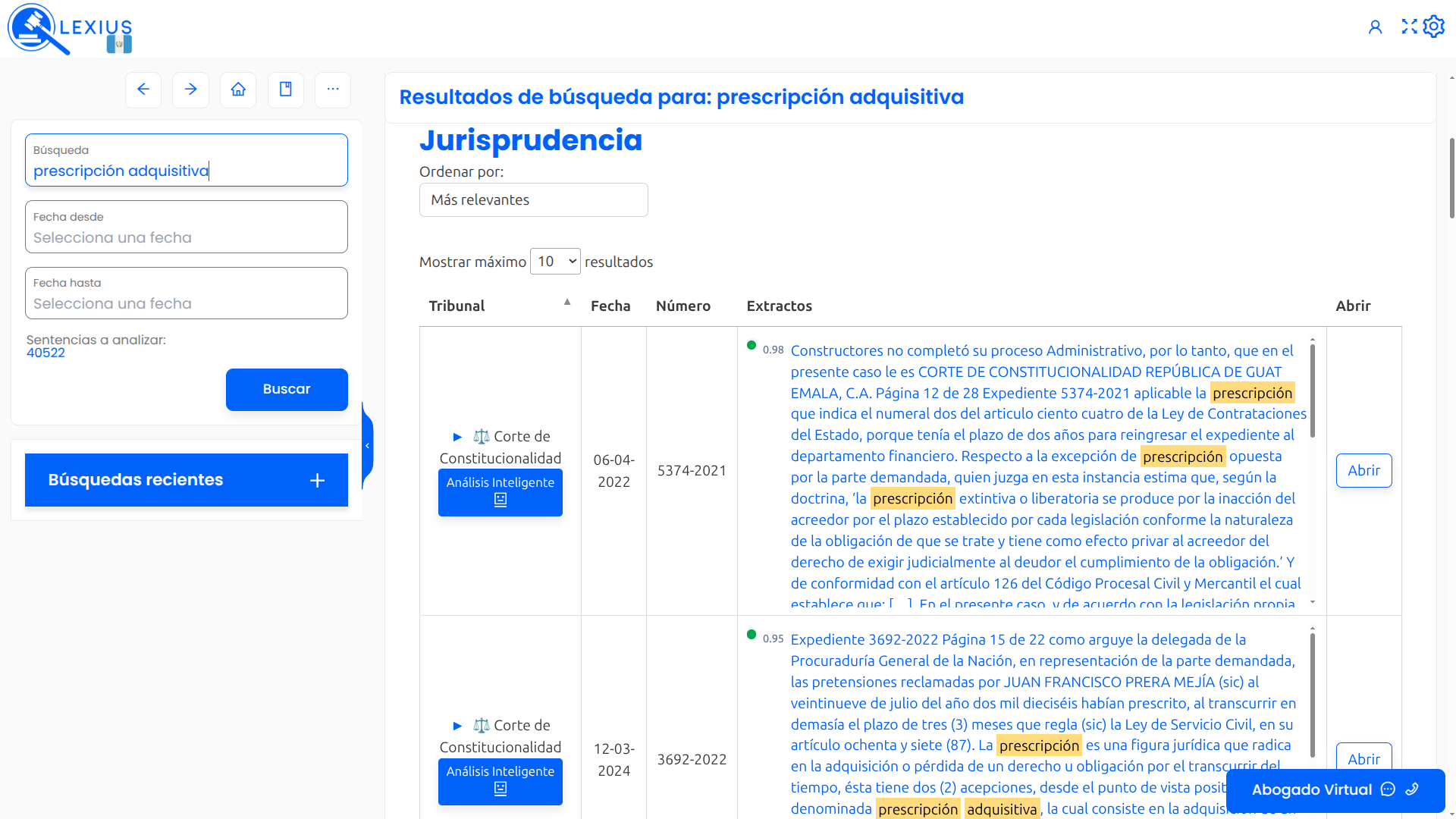Viewport: 1456px width, 819px height.
Task: Open the user profile icon
Action: click(x=1376, y=26)
